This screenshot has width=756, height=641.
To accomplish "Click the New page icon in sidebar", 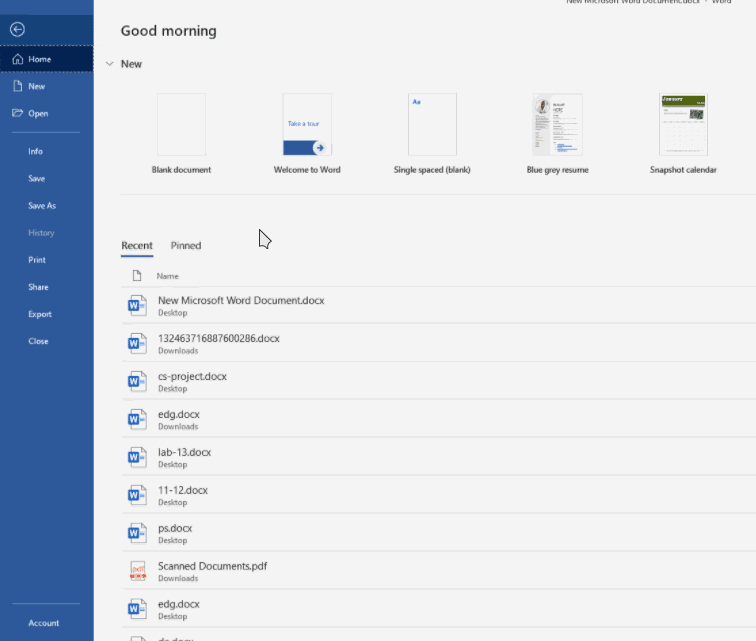I will [x=18, y=86].
